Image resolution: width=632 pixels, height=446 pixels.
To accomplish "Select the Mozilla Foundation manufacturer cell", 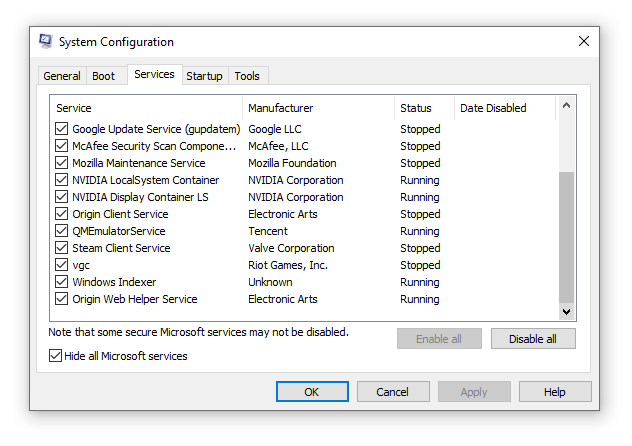I will (292, 163).
